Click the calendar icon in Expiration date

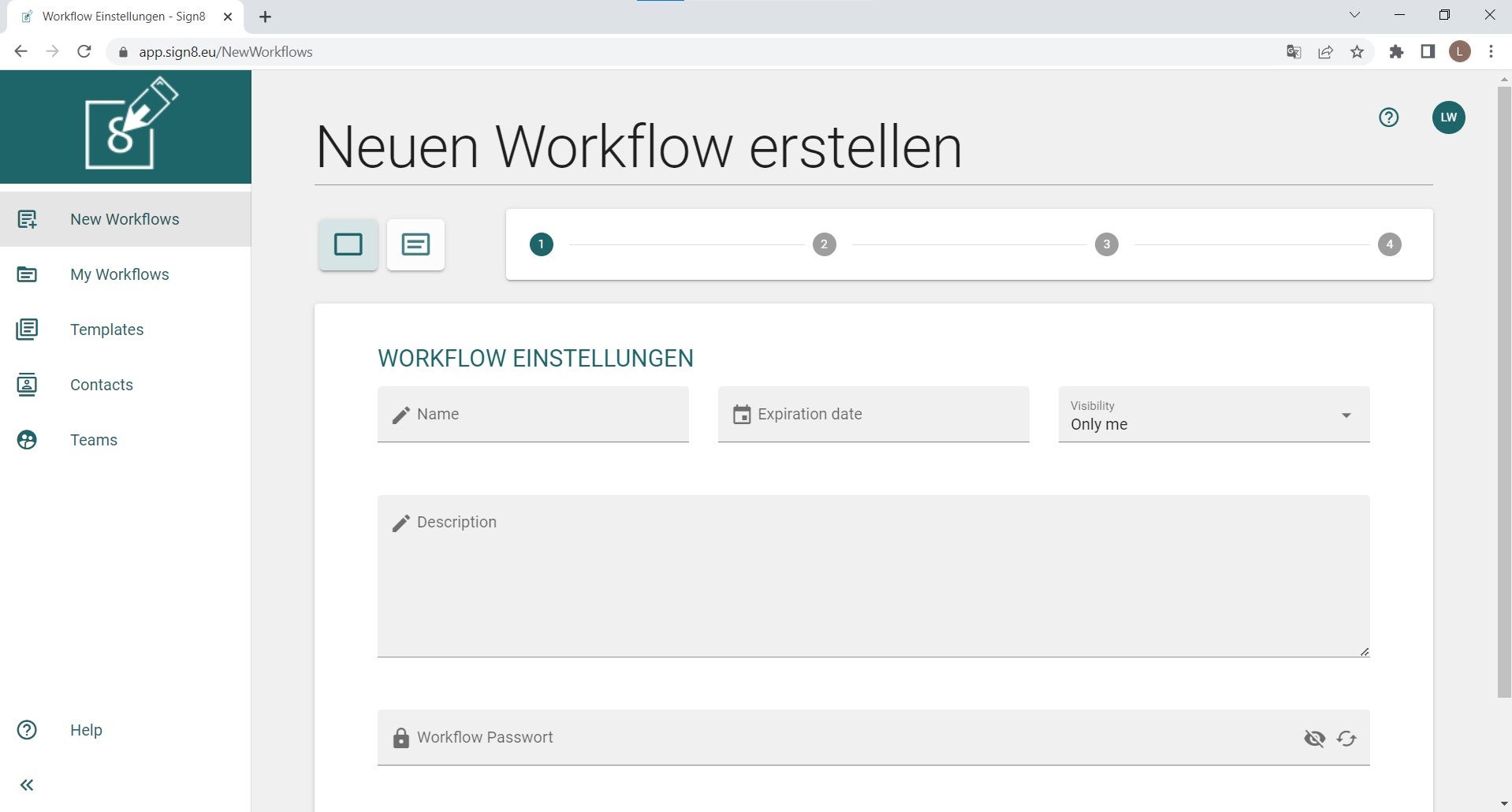point(742,415)
